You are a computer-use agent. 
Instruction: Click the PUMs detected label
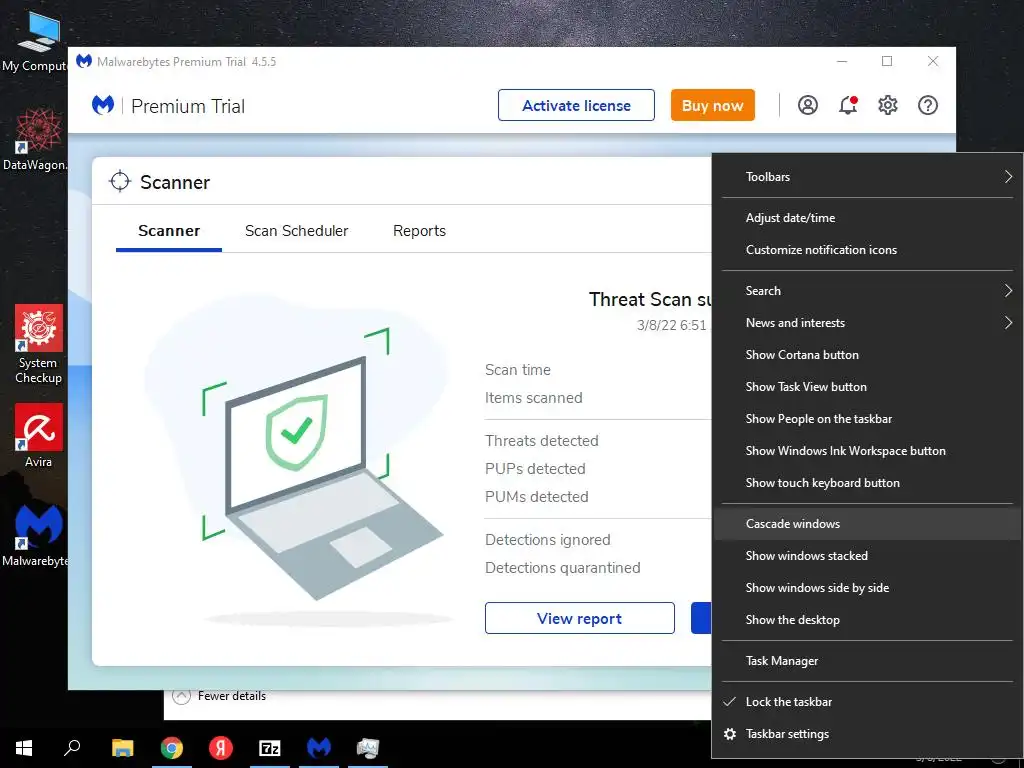[536, 497]
